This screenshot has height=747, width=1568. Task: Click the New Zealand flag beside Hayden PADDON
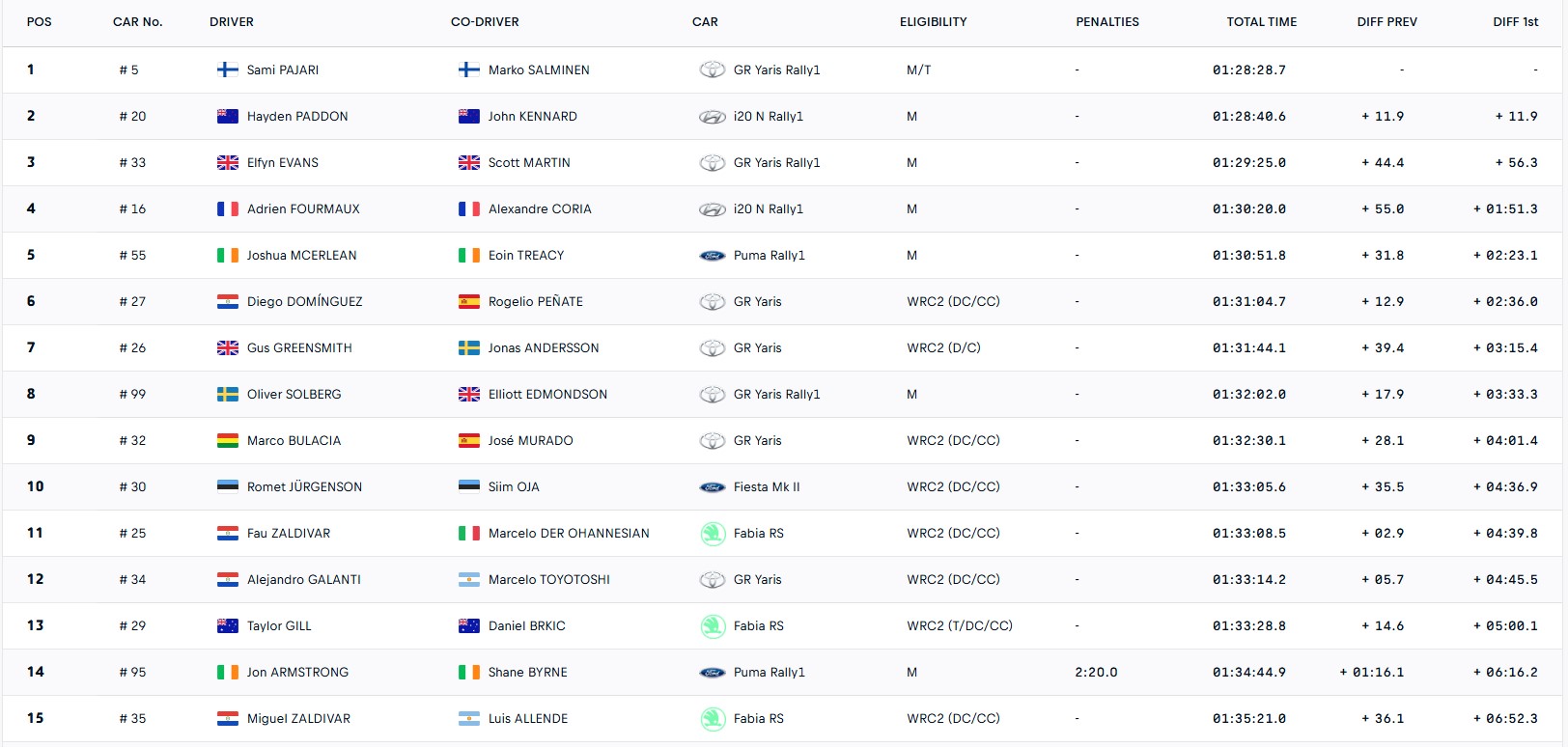coord(228,116)
